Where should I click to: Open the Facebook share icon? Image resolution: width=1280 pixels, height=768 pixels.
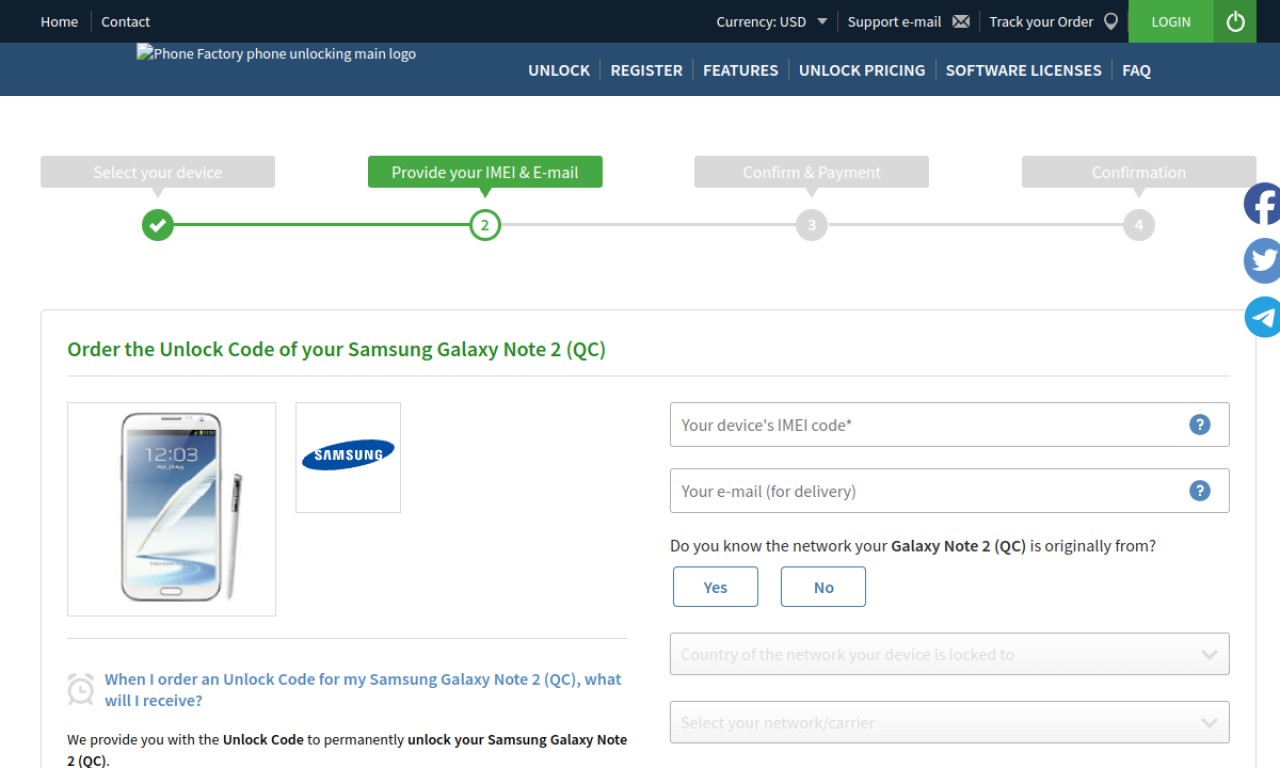click(1262, 204)
